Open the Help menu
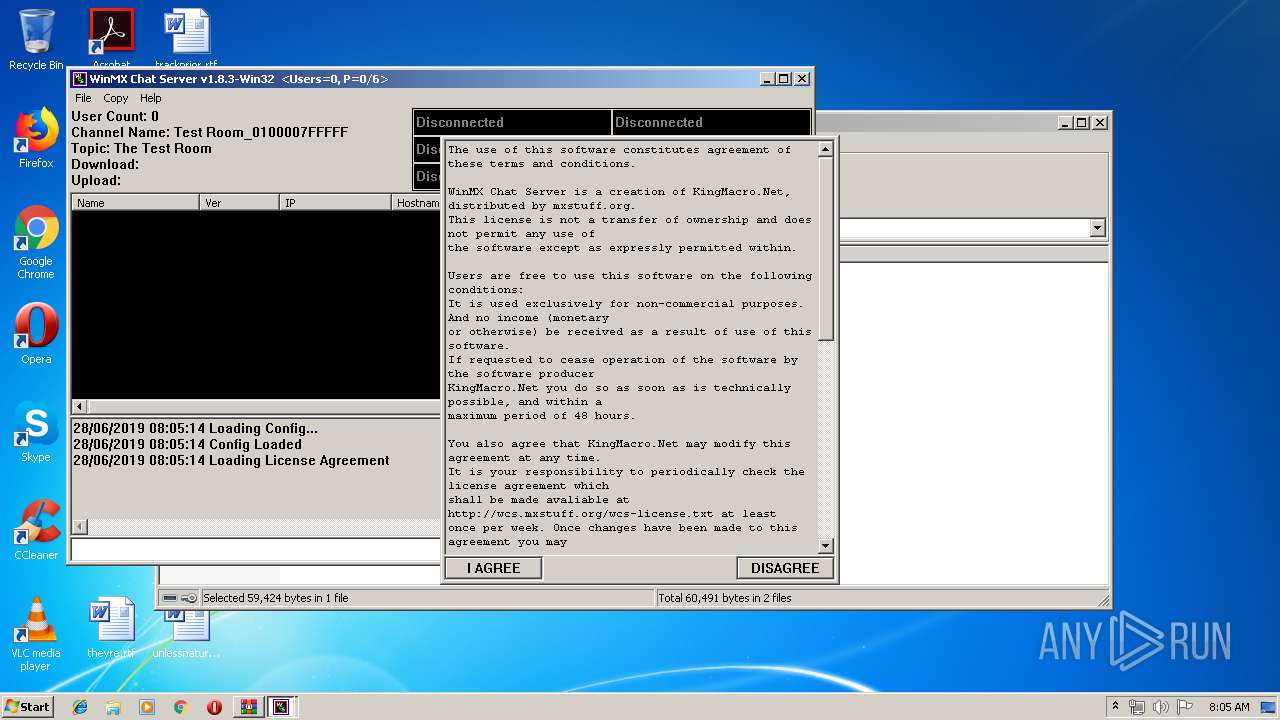The height and width of the screenshot is (720, 1280). pos(150,98)
